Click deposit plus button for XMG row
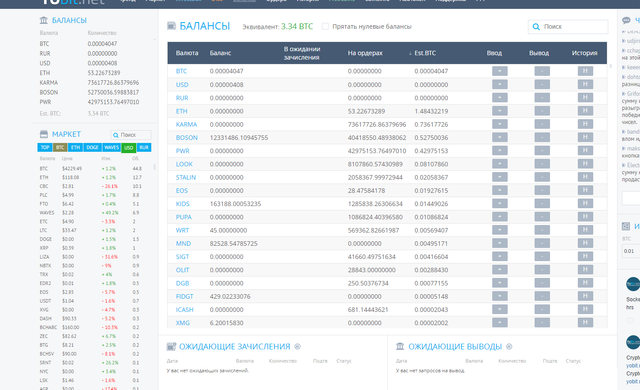The image size is (640, 390). click(500, 323)
